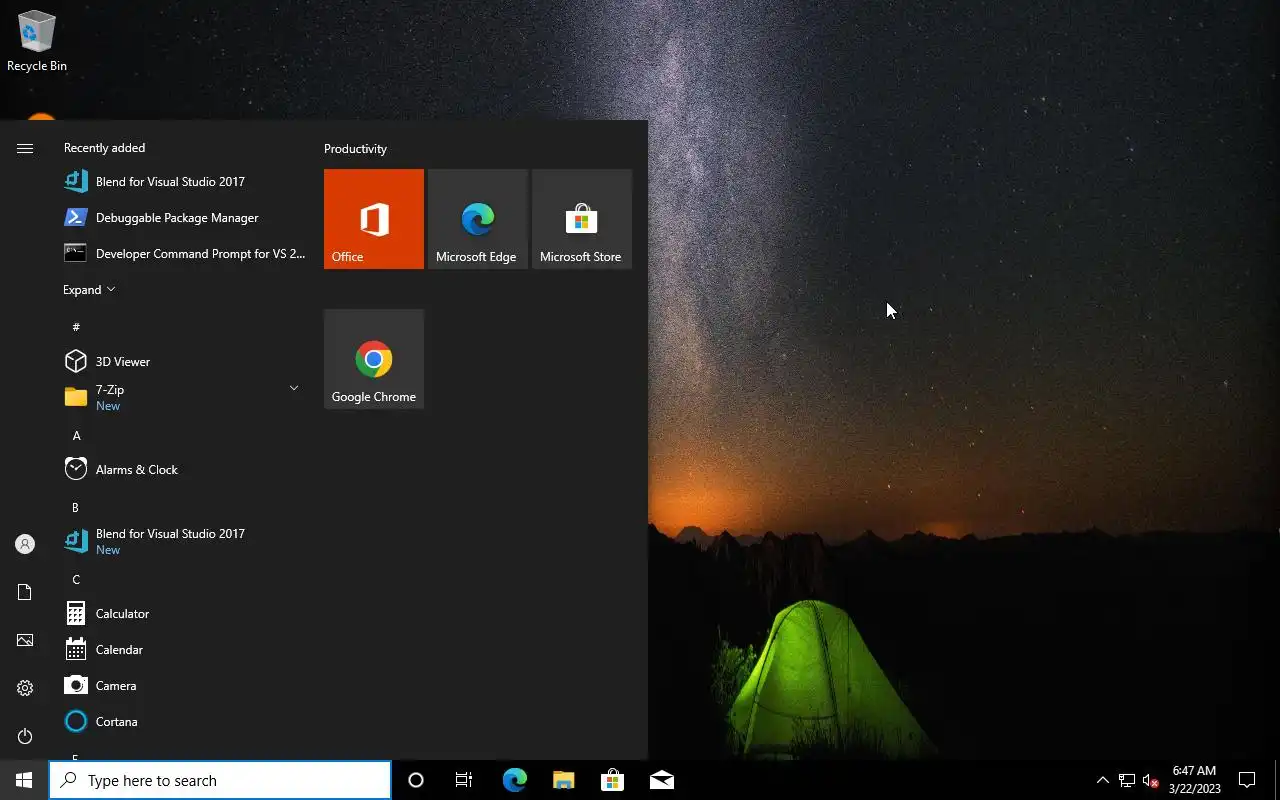Launch Calculator app

point(184,613)
